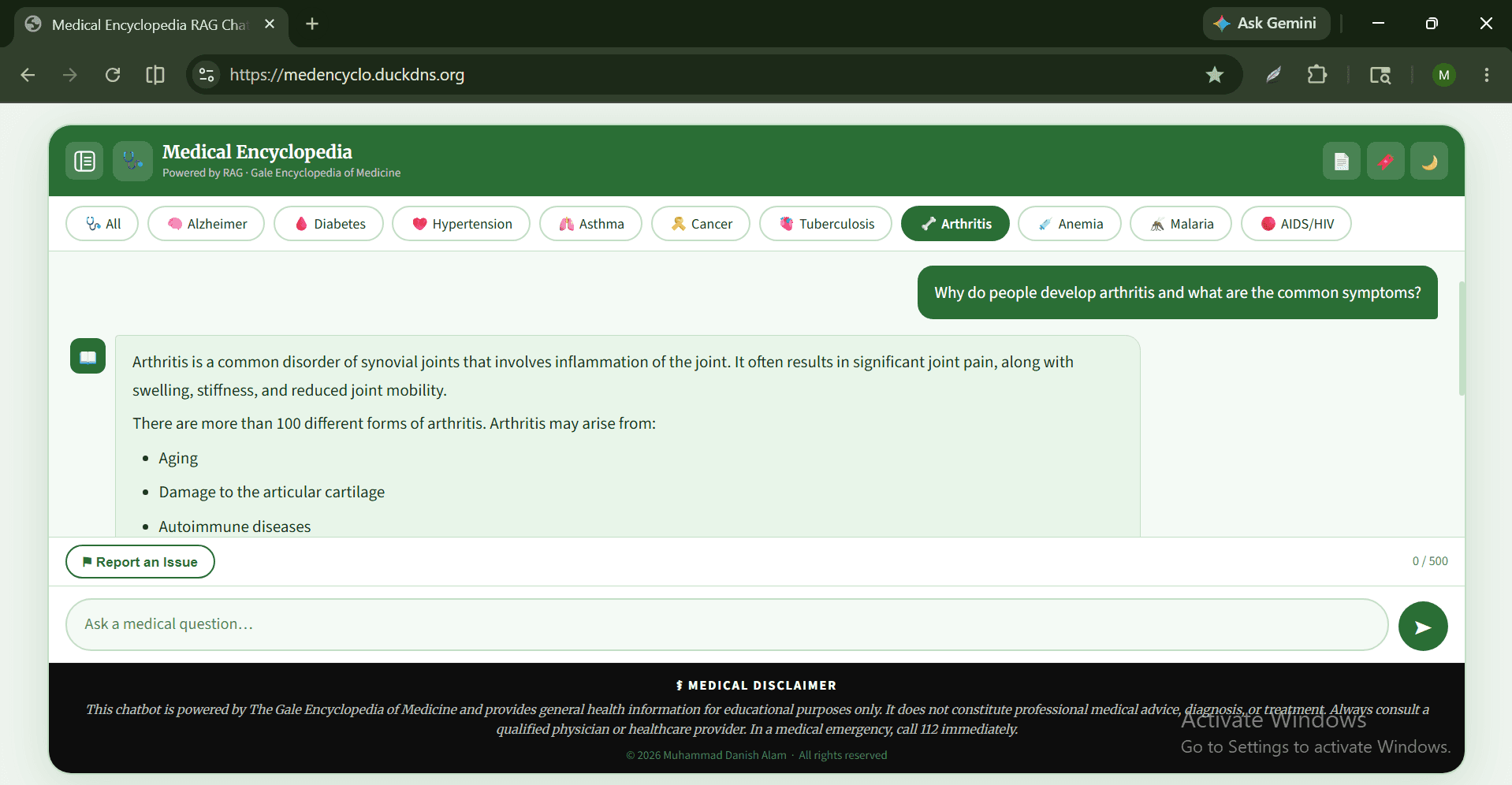Toggle dark mode with moon icon
1512x785 pixels.
coord(1428,162)
